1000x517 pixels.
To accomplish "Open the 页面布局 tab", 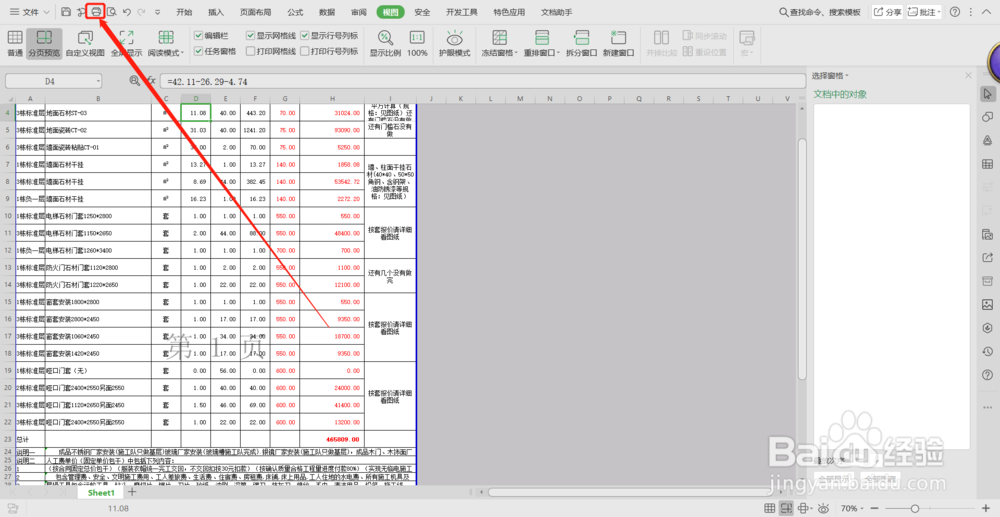I will tap(255, 12).
